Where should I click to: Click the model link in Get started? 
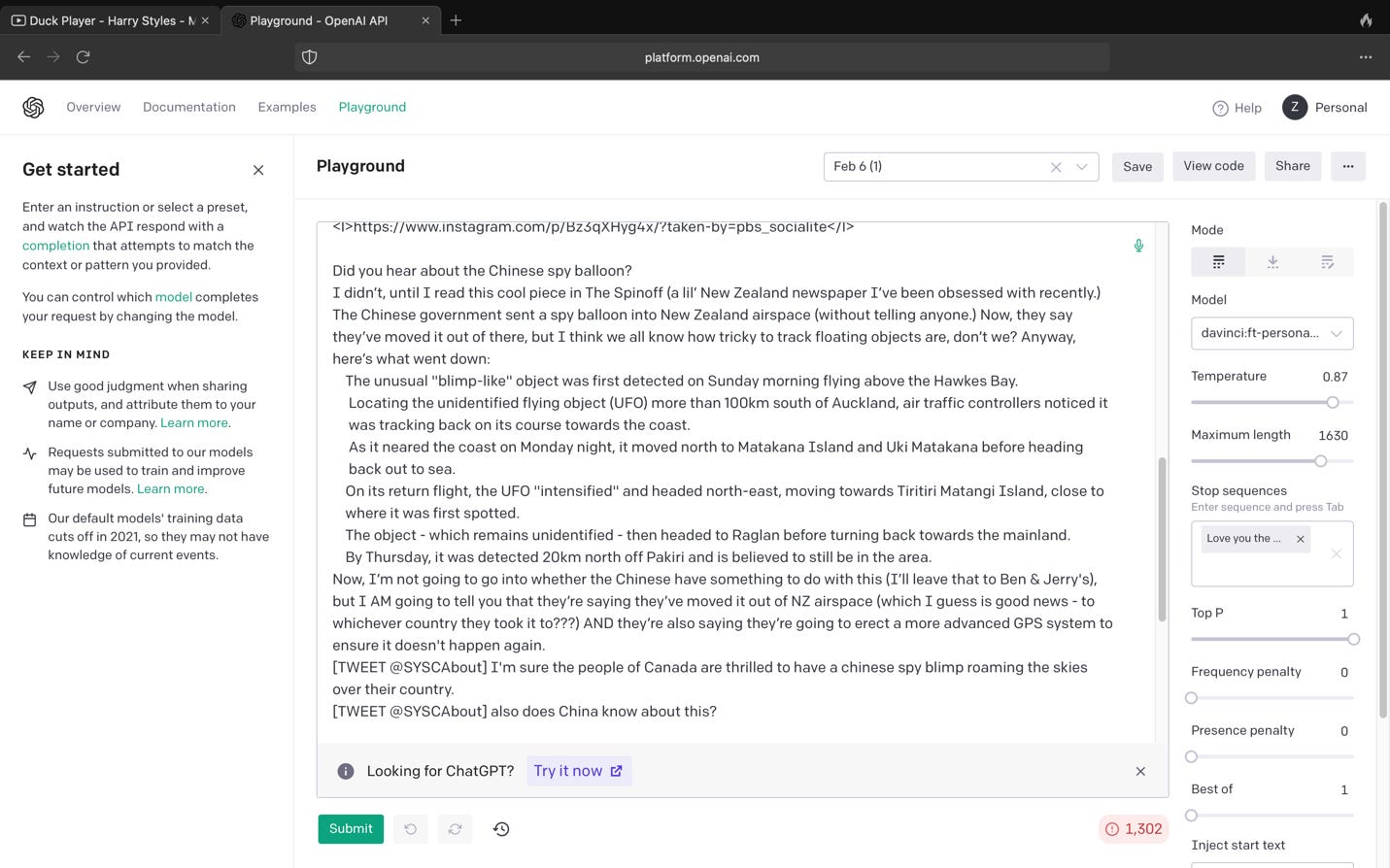pos(174,297)
